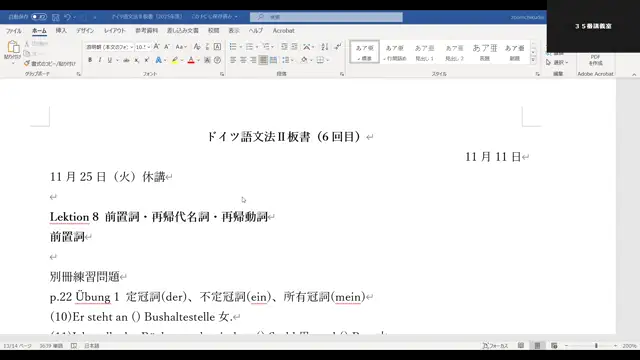Open the font size dropdown
The width and height of the screenshot is (640, 360).
(149, 47)
